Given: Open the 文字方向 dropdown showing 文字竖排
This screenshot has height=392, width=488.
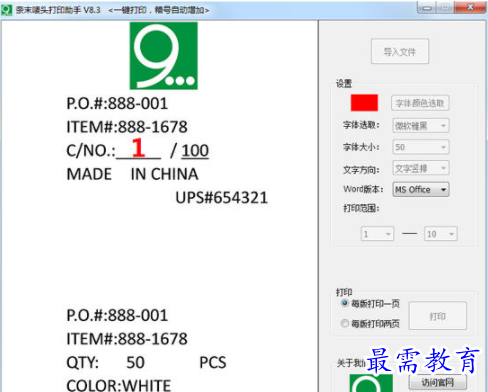Looking at the screenshot, I should click(x=421, y=168).
